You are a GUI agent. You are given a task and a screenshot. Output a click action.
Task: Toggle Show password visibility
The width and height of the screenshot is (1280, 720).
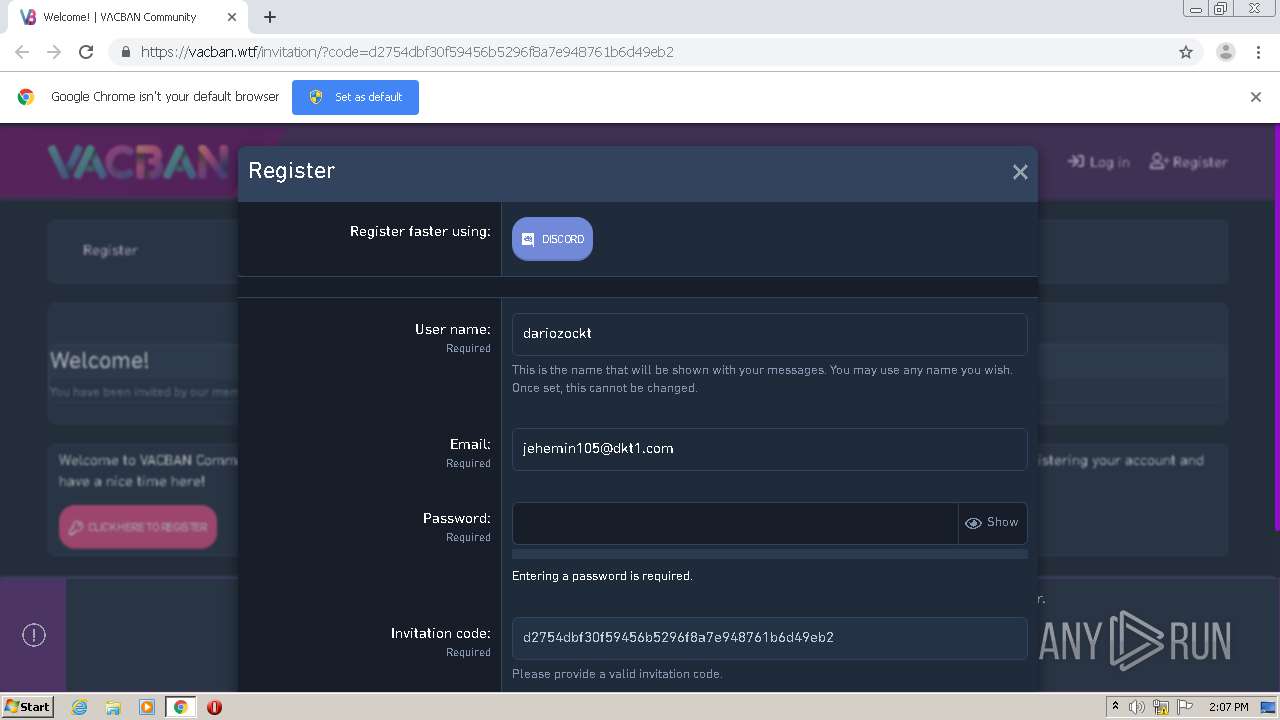(x=992, y=523)
